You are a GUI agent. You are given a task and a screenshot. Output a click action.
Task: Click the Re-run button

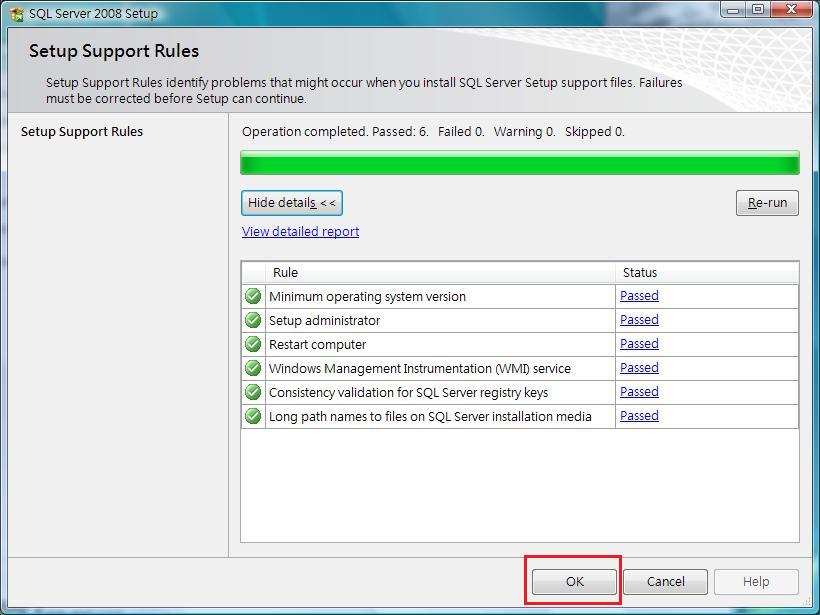767,203
